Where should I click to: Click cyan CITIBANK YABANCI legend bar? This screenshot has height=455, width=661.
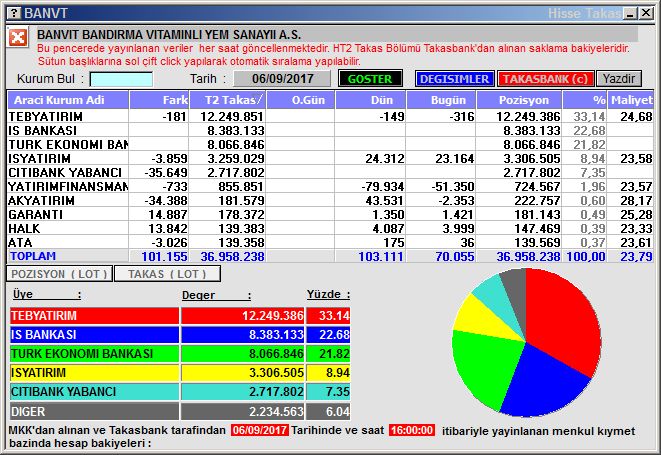click(x=94, y=392)
